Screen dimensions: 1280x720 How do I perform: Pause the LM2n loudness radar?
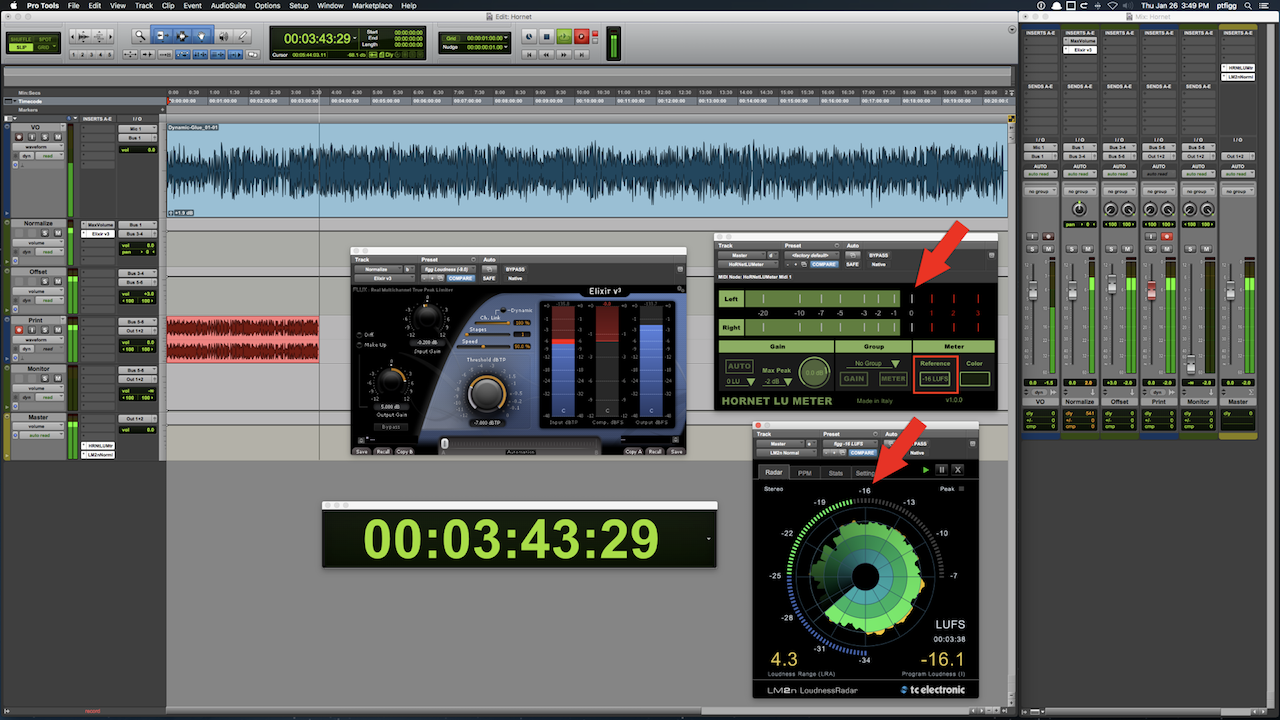pos(941,469)
